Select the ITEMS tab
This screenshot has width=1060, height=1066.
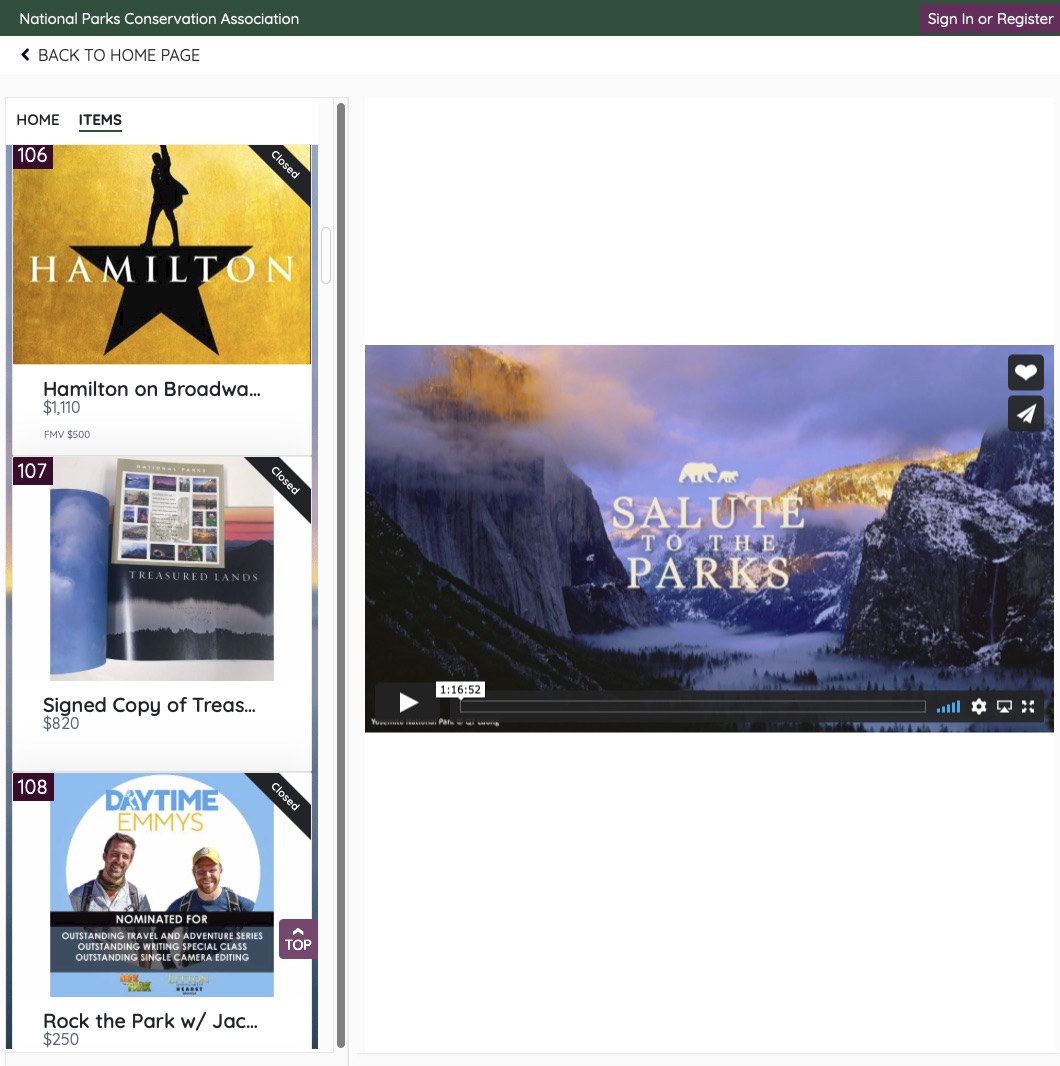pos(100,120)
